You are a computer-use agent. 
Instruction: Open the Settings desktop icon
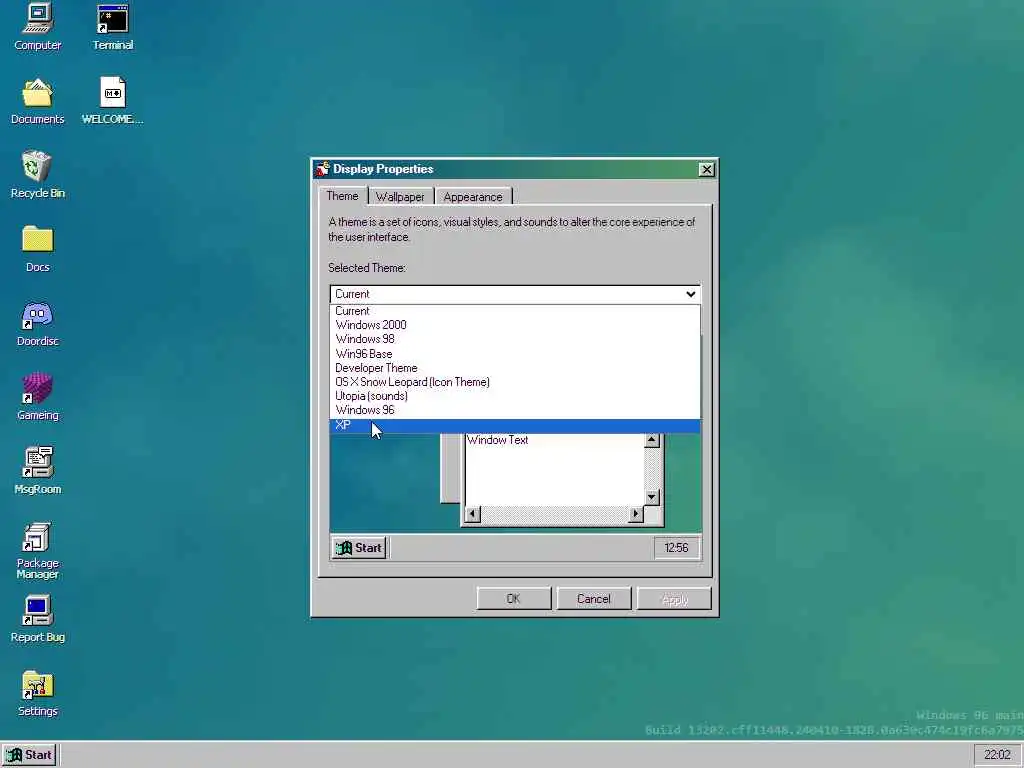[37, 693]
